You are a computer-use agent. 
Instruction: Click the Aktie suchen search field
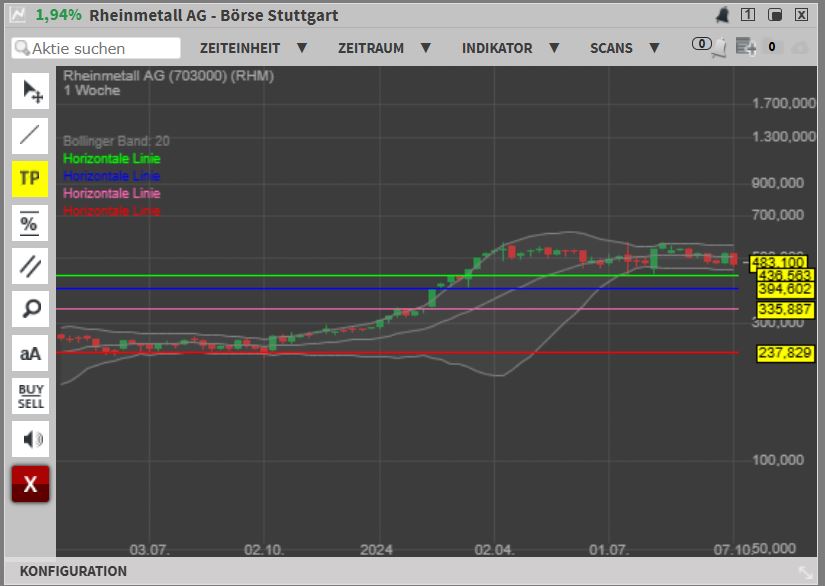pyautogui.click(x=96, y=48)
